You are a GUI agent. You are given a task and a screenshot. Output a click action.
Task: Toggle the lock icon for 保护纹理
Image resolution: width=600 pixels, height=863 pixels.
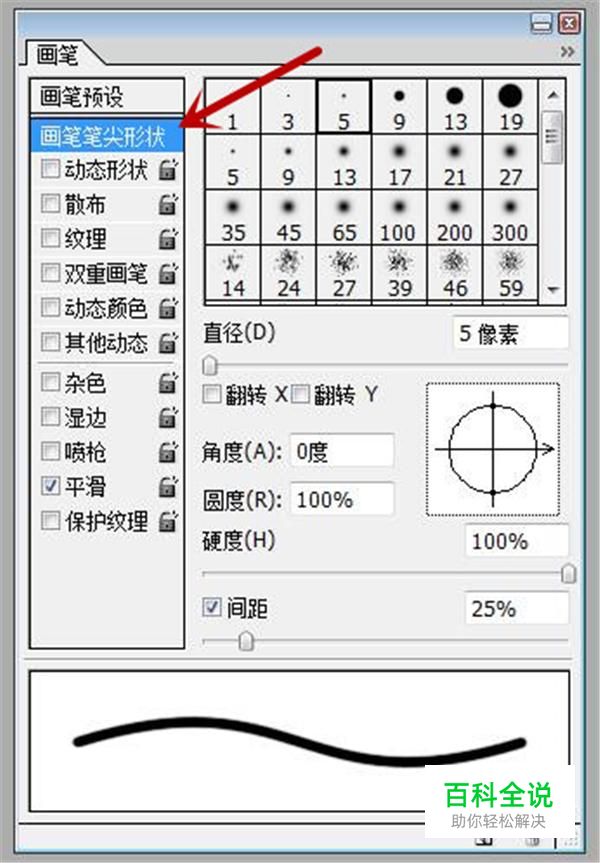[168, 521]
